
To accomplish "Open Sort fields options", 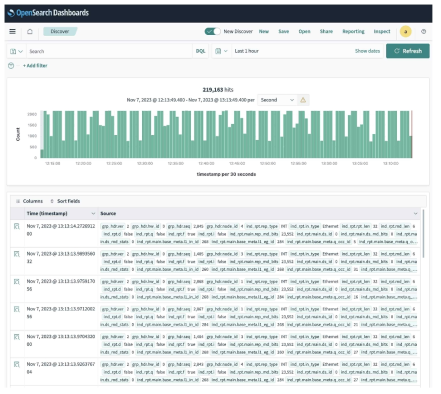I will (x=65, y=201).
